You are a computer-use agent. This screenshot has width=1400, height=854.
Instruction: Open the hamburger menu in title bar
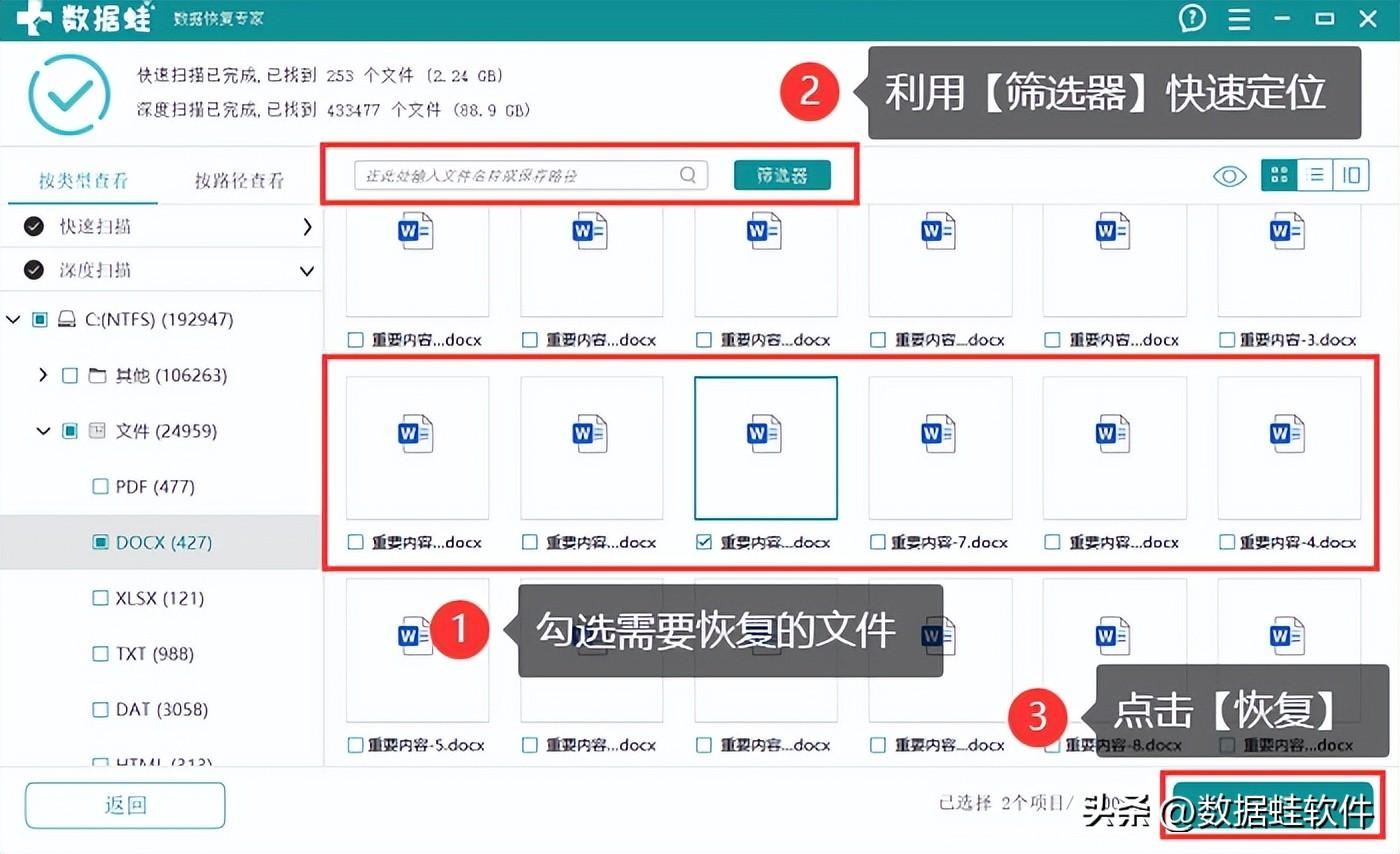[1239, 19]
